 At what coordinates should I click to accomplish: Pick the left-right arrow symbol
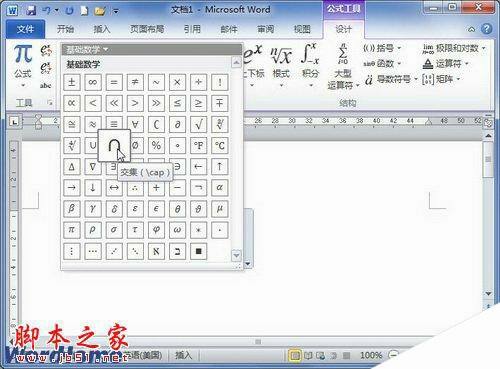(x=114, y=188)
